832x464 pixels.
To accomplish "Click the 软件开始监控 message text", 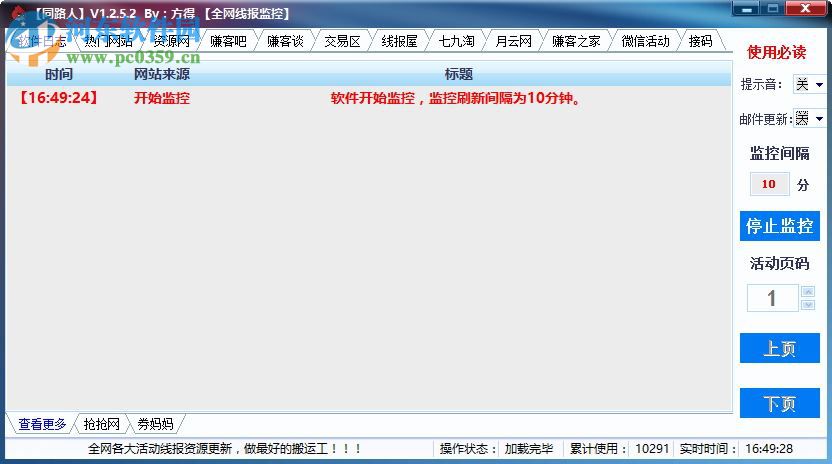I will [455, 98].
